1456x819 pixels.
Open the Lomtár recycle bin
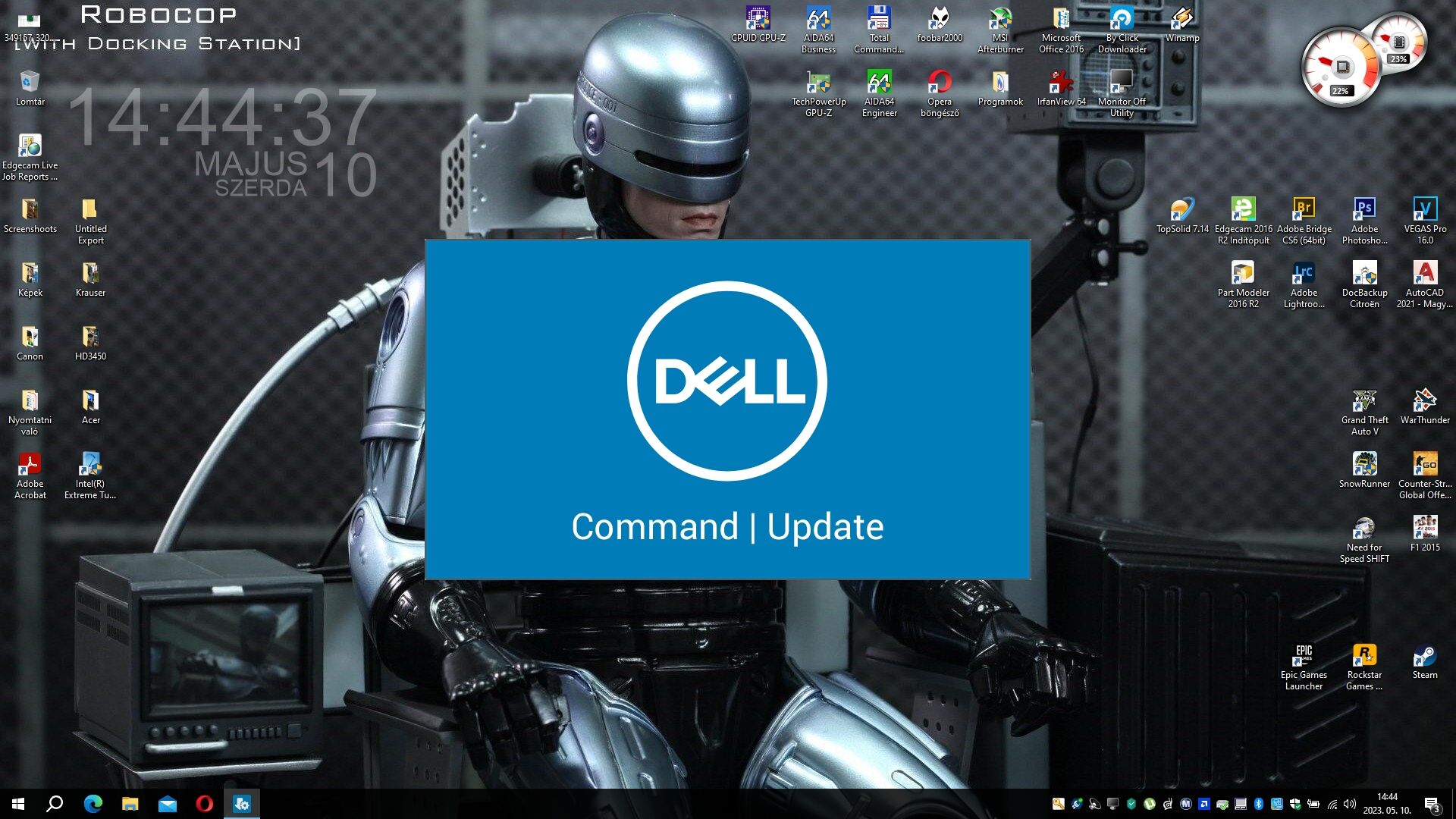(30, 88)
